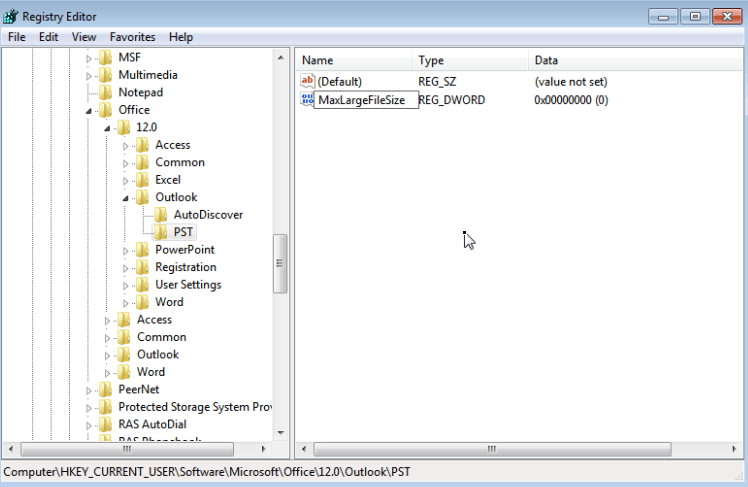The width and height of the screenshot is (748, 487).
Task: Click the tree pane scroll up arrow
Action: pos(280,58)
